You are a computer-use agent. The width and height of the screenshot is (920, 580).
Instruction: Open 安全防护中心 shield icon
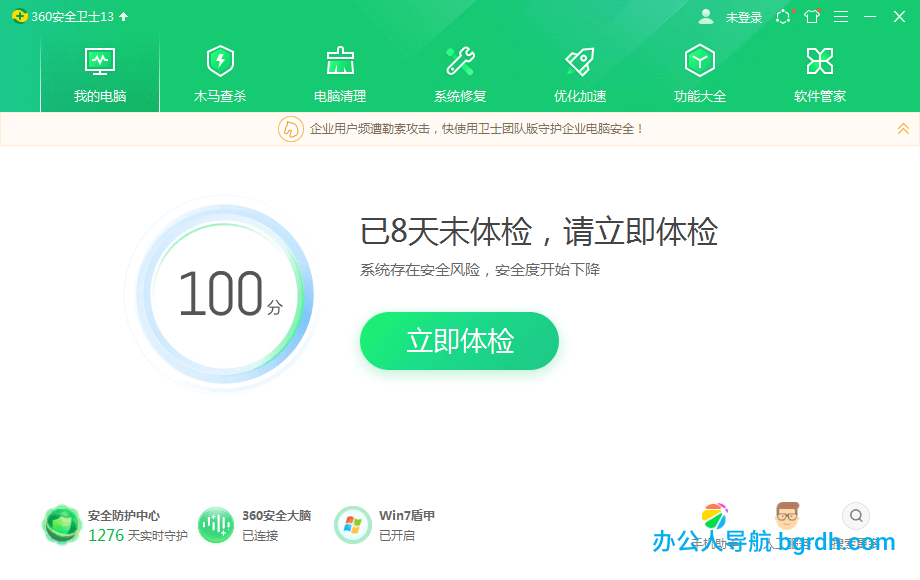click(x=61, y=525)
